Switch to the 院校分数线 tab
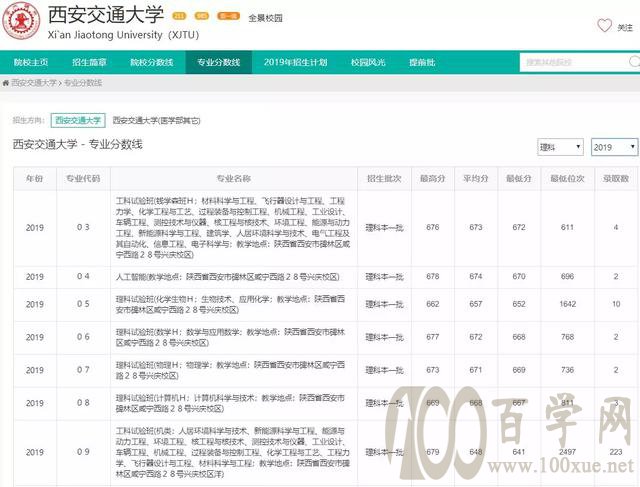The width and height of the screenshot is (640, 487). point(151,62)
